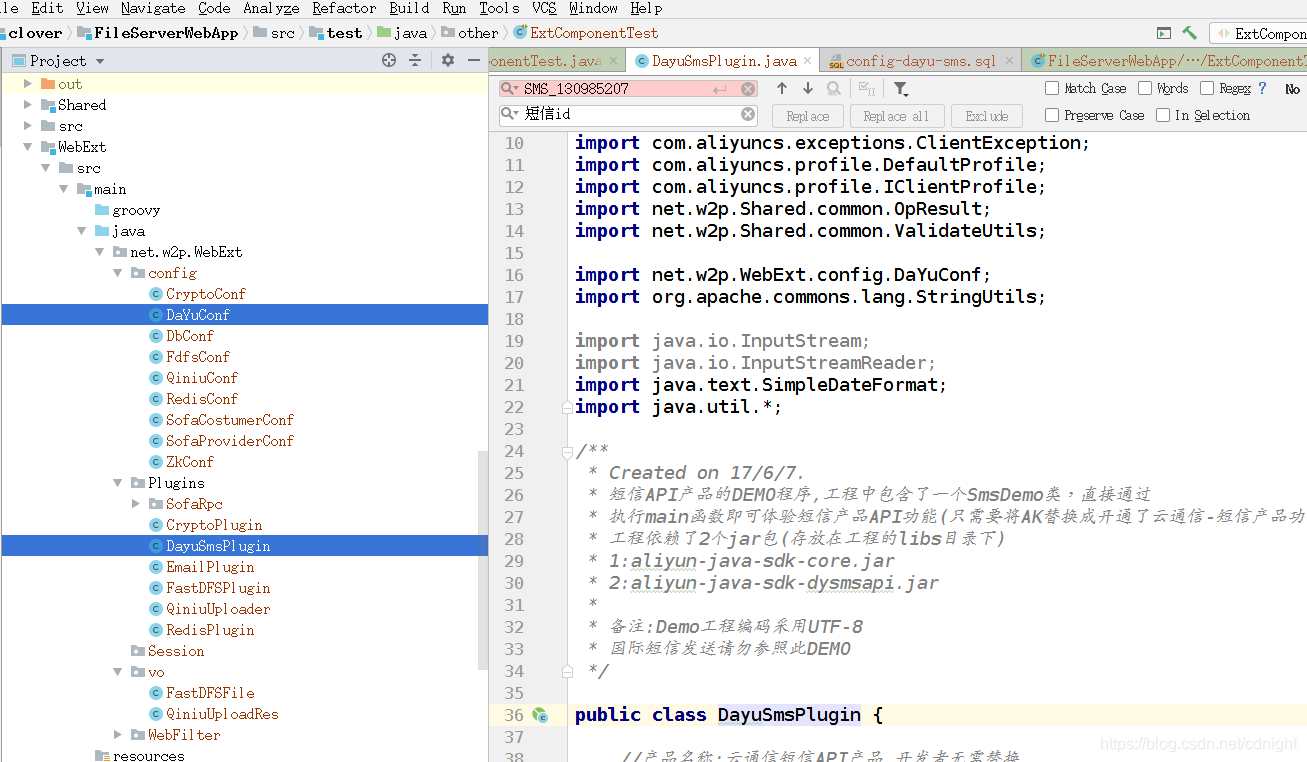
Task: Click the resources folder icon in the tree
Action: (x=102, y=756)
